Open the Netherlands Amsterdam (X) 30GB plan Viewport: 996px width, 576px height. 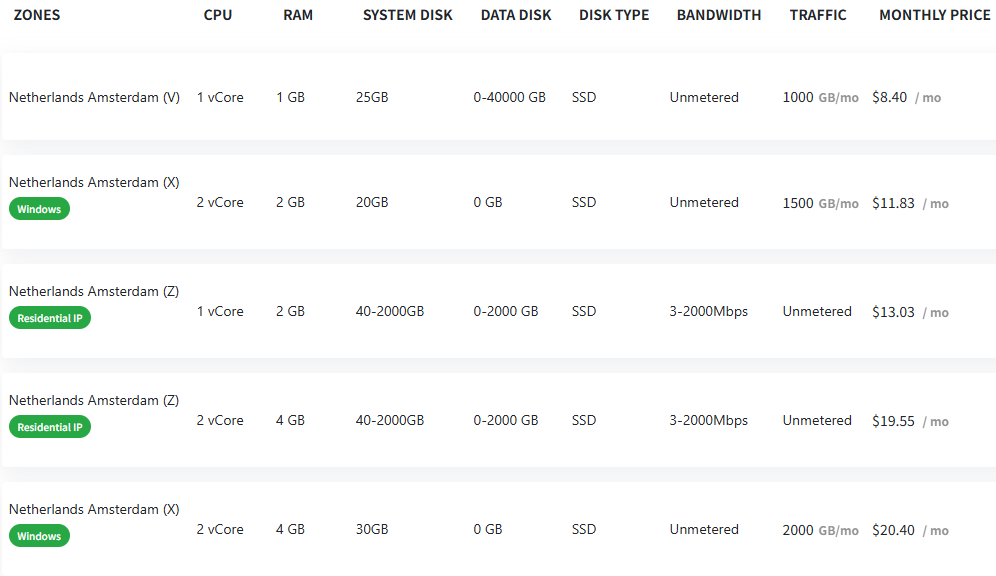[x=499, y=529]
